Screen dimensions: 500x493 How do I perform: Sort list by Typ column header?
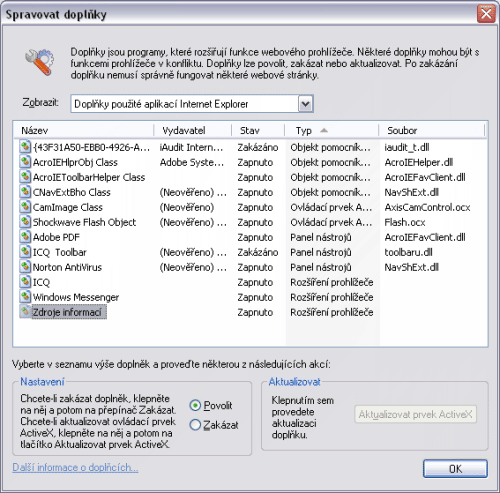coord(331,130)
